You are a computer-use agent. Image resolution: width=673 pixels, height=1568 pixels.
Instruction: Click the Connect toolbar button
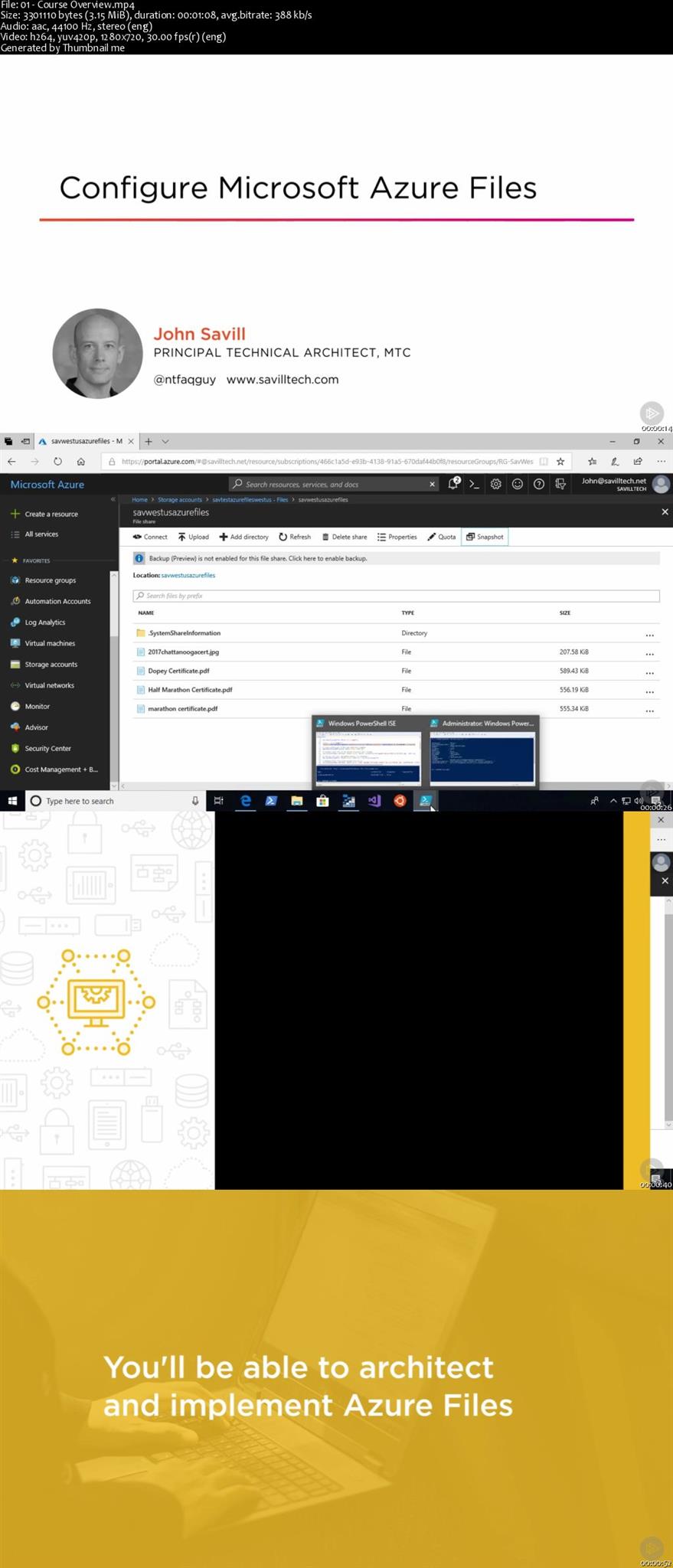coord(150,537)
